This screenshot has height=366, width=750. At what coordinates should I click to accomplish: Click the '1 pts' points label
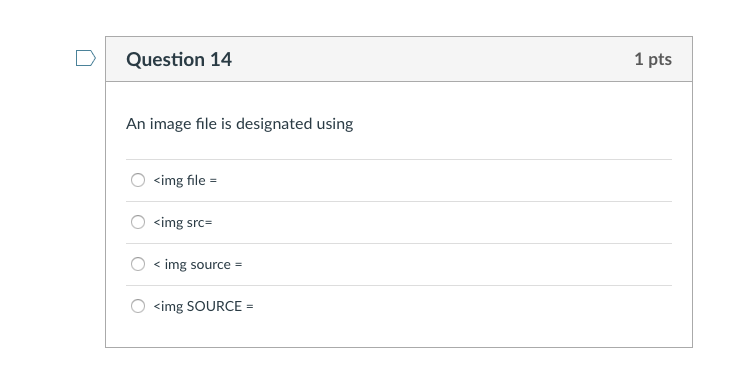tap(653, 59)
